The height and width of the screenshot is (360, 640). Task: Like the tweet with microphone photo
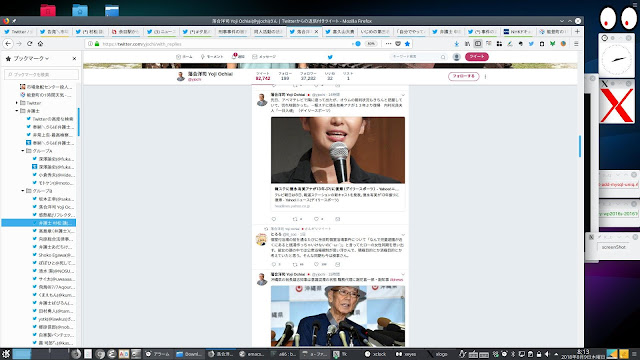[316, 219]
